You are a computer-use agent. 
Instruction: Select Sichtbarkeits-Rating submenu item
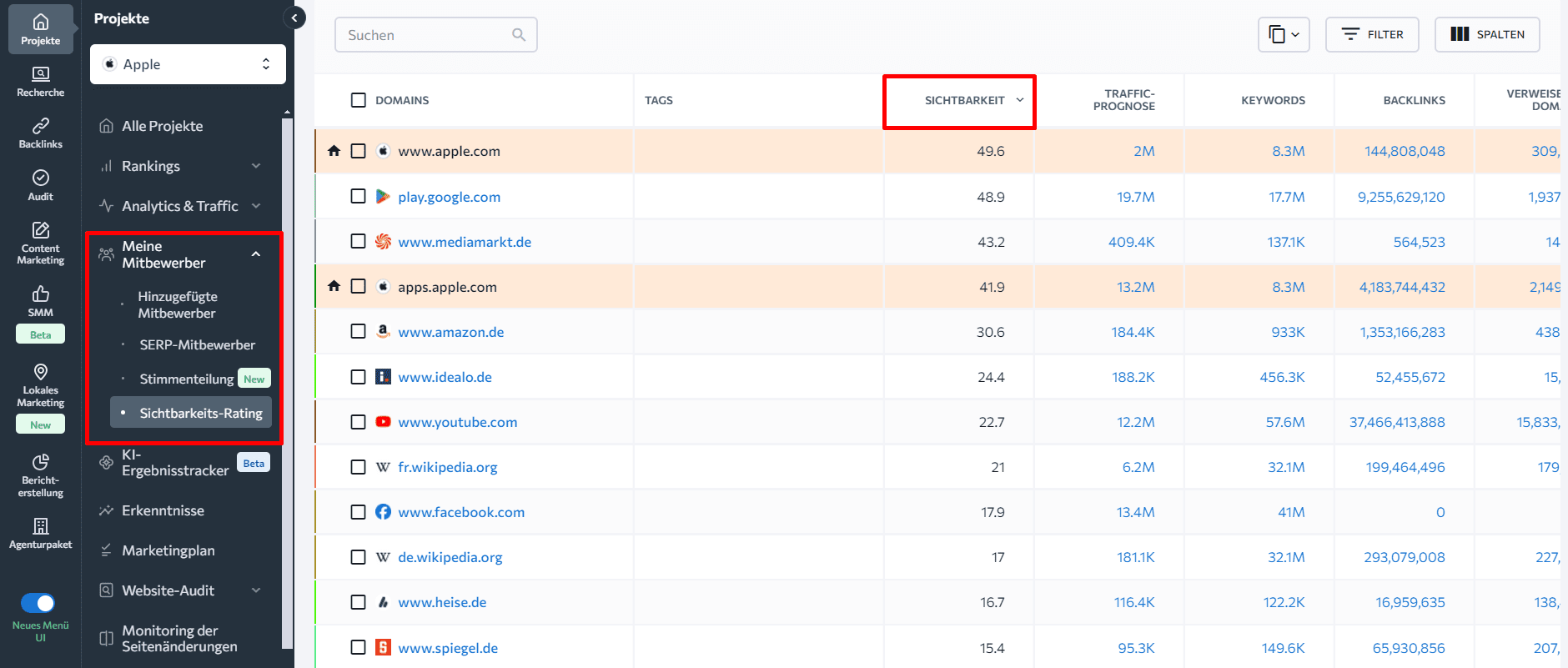click(191, 413)
